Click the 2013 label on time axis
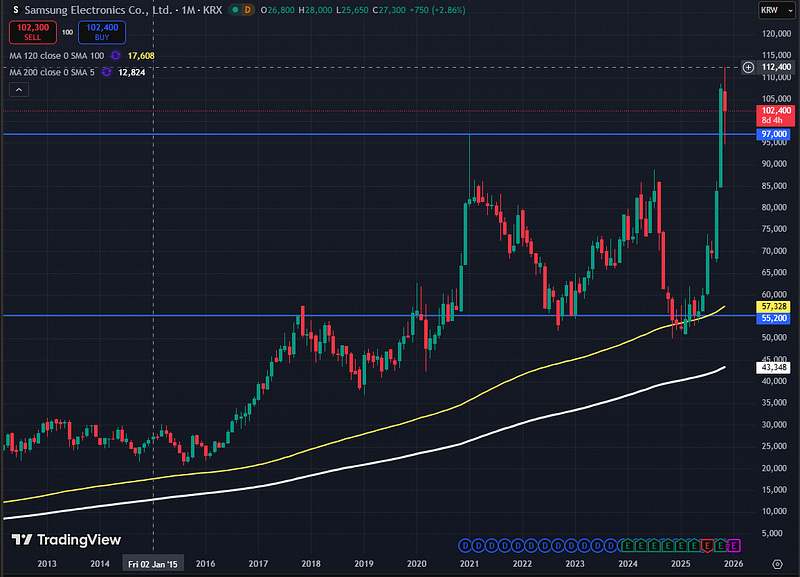Screen dimensions: 800x577 (47, 564)
